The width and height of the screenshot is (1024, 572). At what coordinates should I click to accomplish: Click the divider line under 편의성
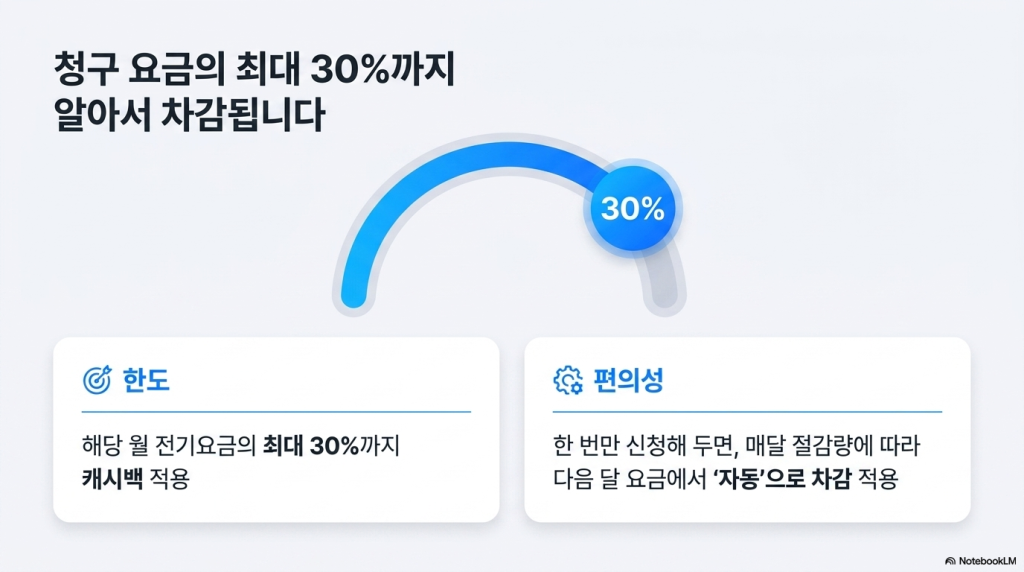coord(747,412)
